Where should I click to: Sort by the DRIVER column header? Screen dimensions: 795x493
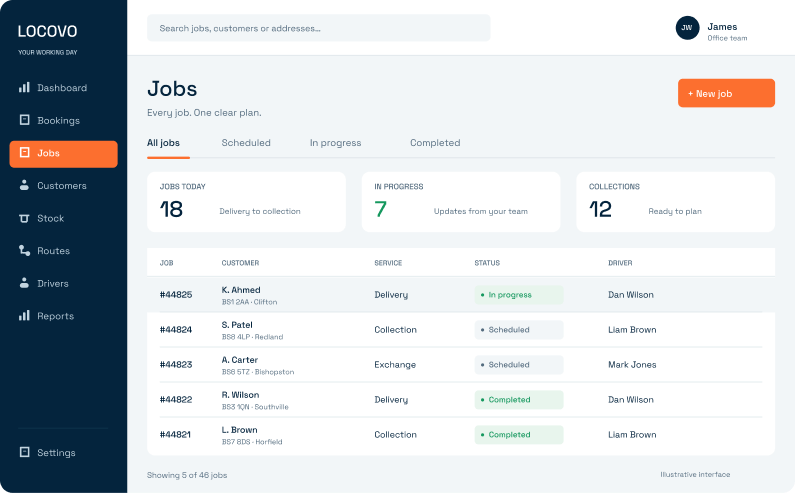pos(620,263)
